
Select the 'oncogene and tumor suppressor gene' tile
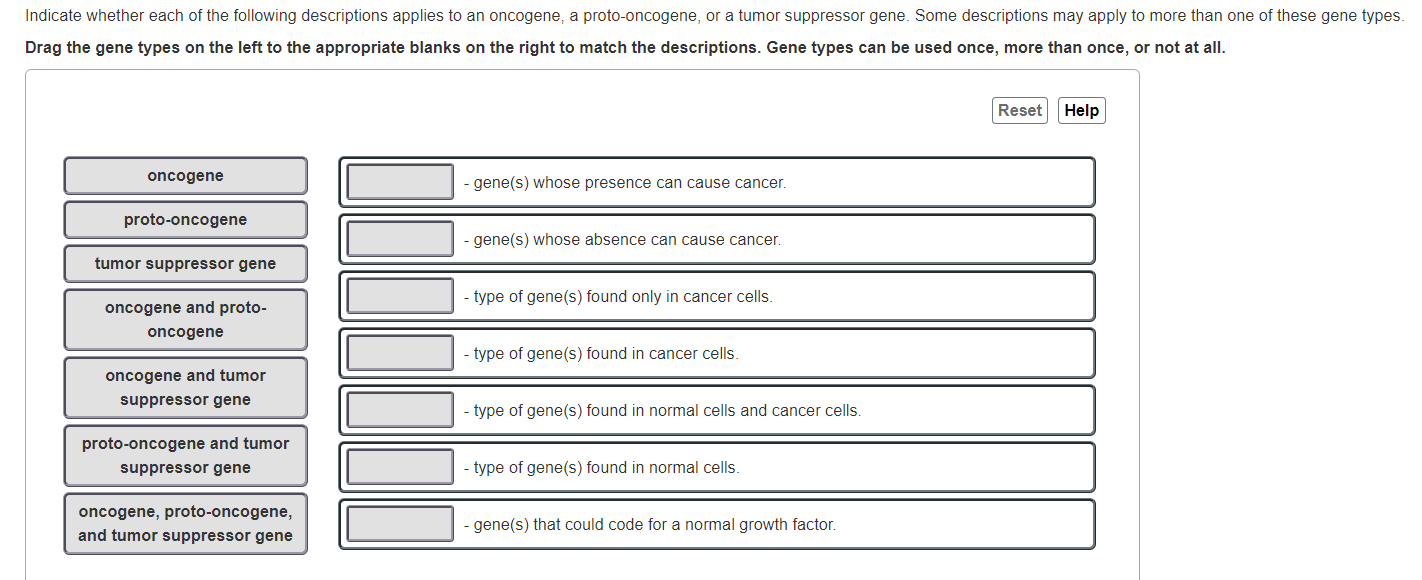(x=185, y=387)
